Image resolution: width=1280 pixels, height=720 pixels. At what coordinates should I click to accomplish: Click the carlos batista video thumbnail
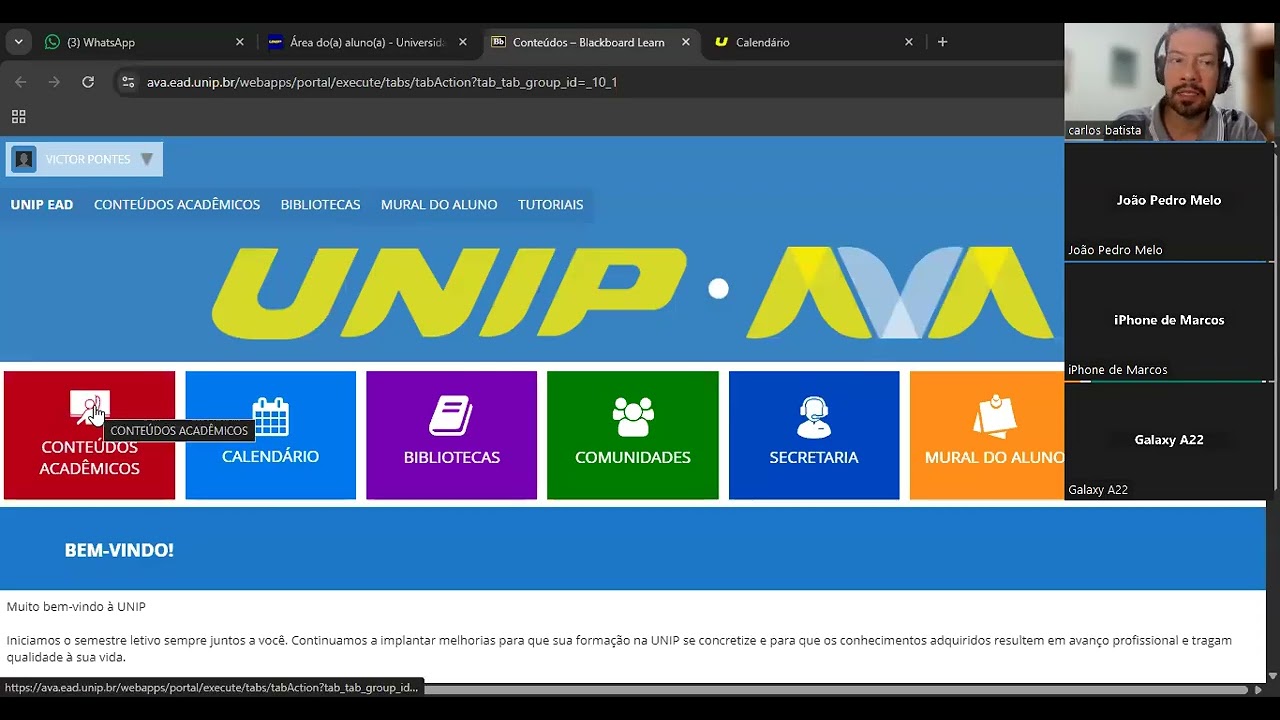(1167, 81)
